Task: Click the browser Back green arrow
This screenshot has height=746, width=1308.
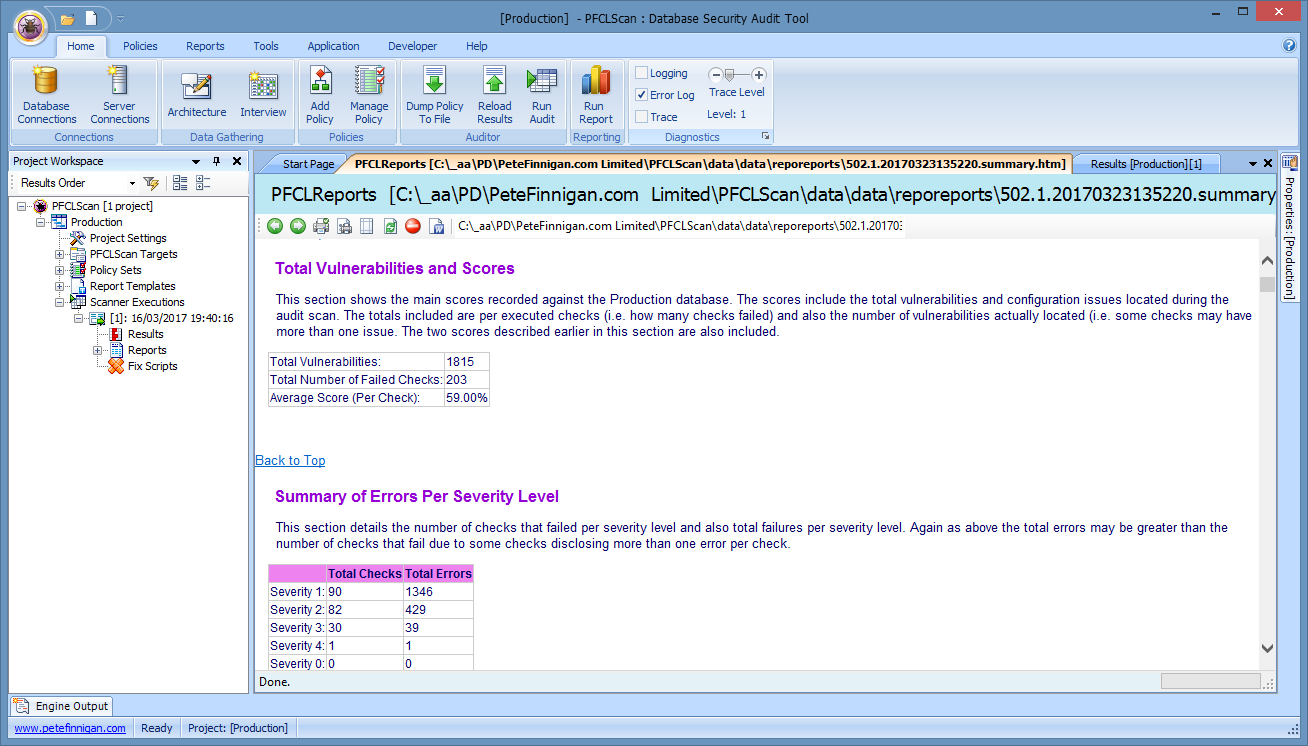Action: click(275, 226)
